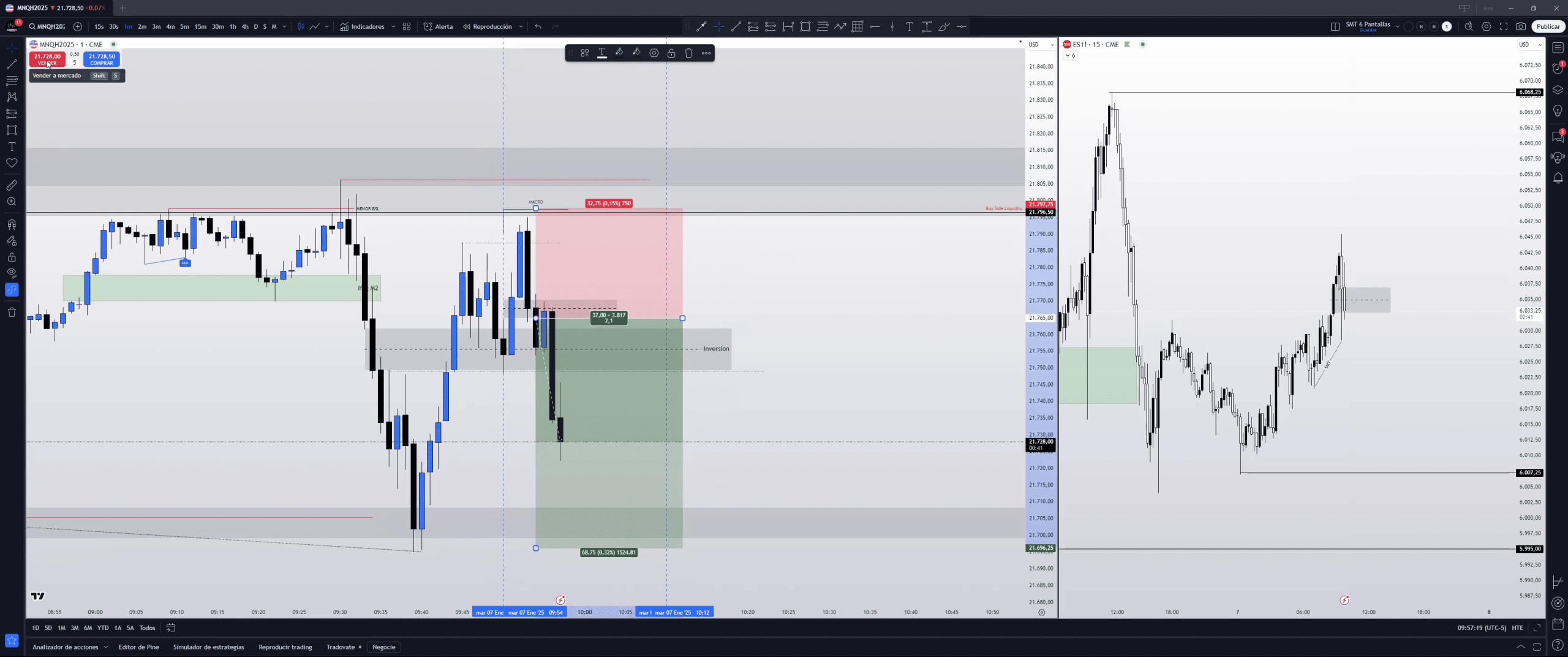Select the text tool in left sidebar
The width and height of the screenshot is (1568, 657).
12,146
